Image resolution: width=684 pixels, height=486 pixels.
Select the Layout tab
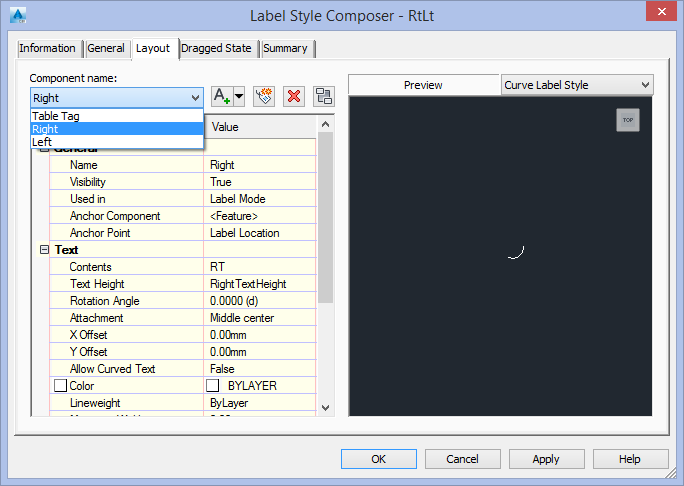153,48
